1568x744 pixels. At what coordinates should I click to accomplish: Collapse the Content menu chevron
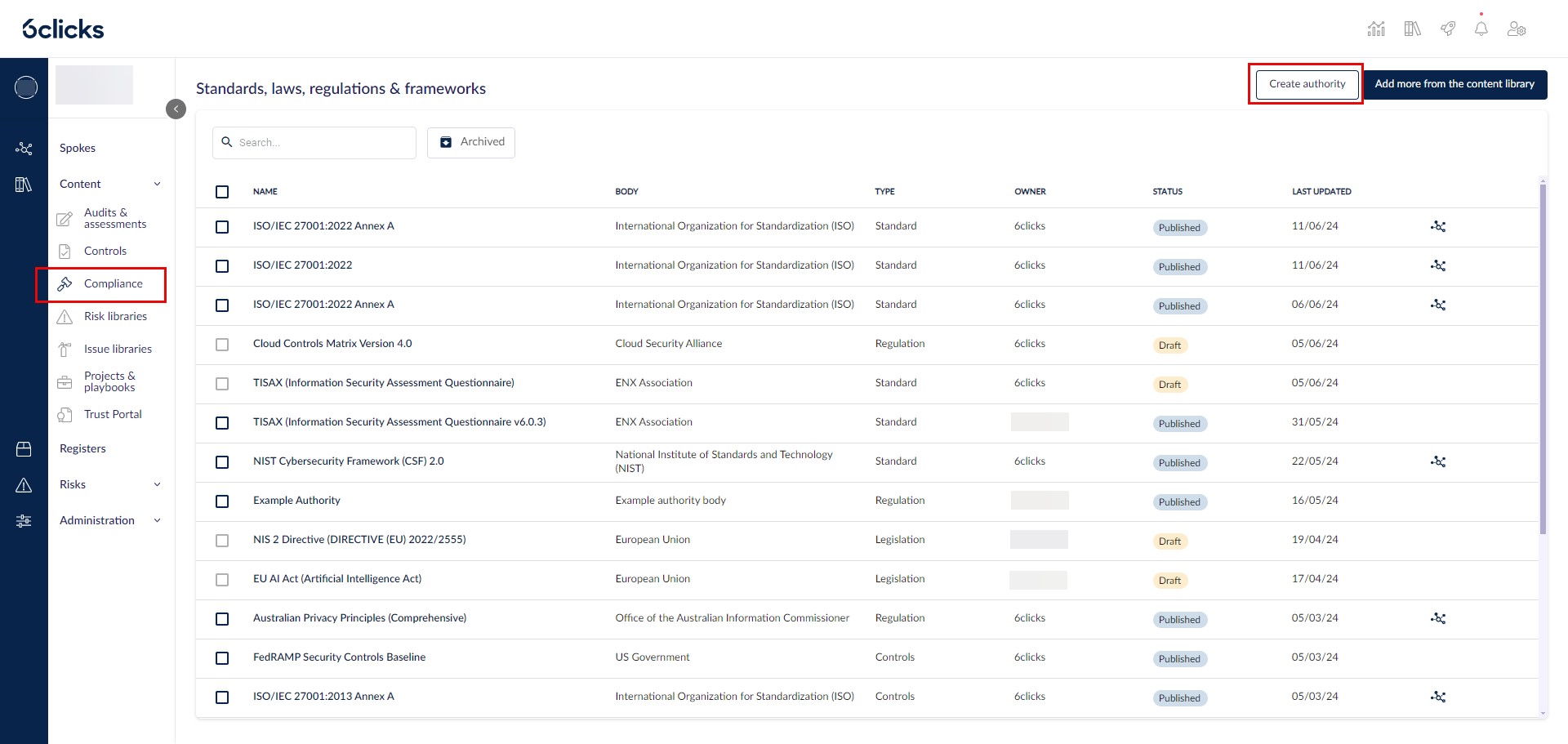[158, 184]
